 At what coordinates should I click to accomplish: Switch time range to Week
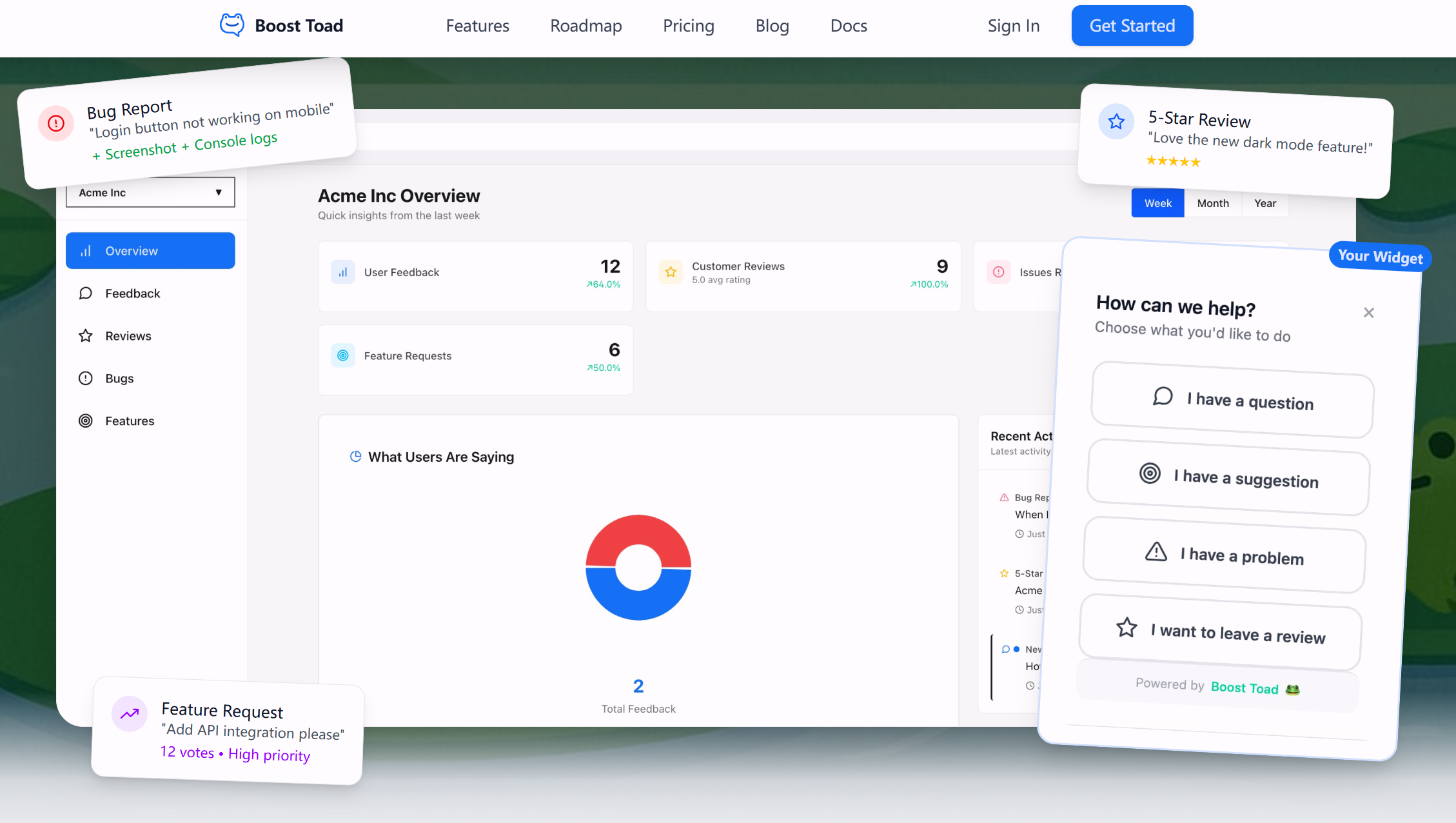[1157, 203]
